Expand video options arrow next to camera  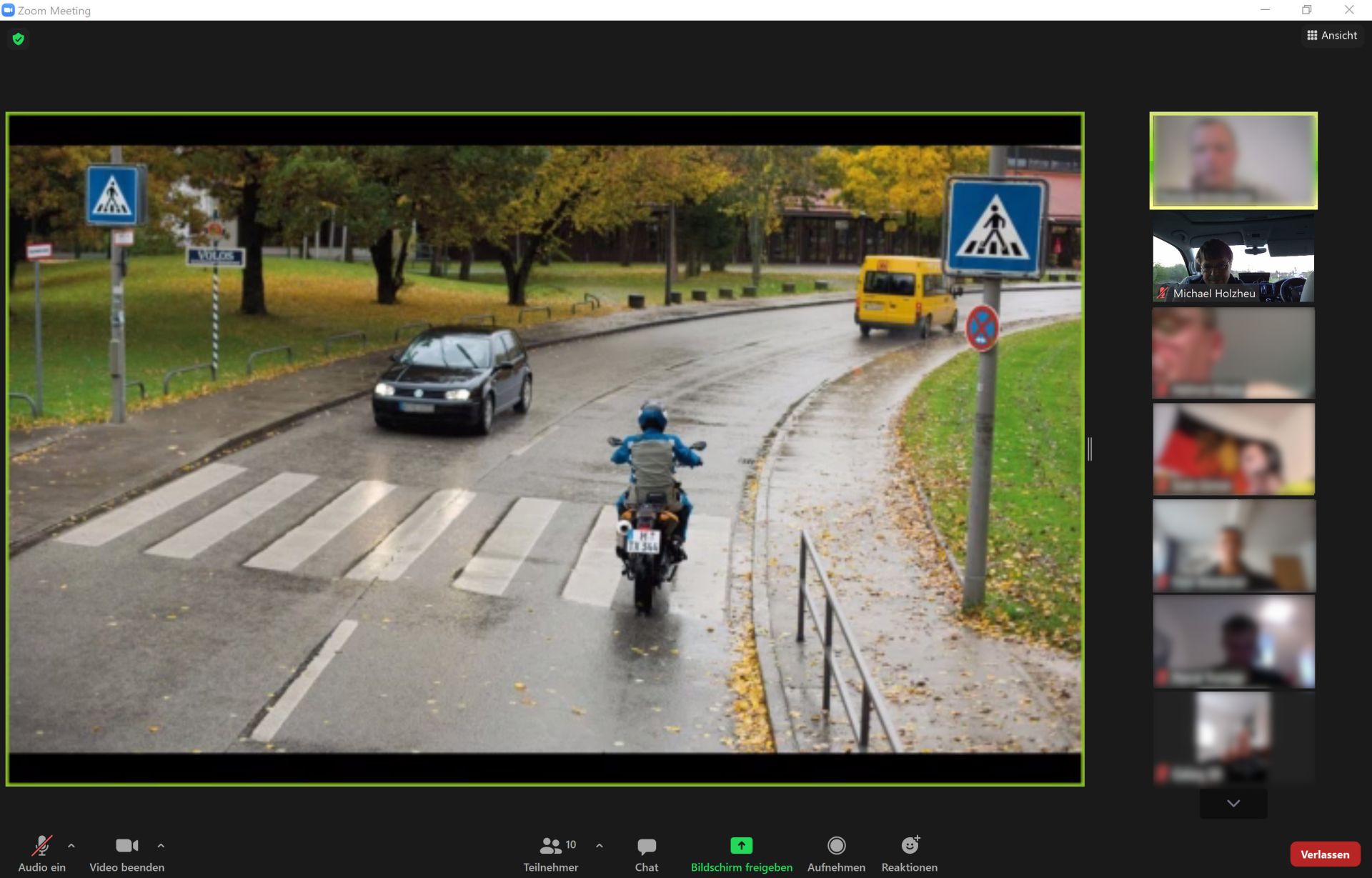click(x=161, y=845)
